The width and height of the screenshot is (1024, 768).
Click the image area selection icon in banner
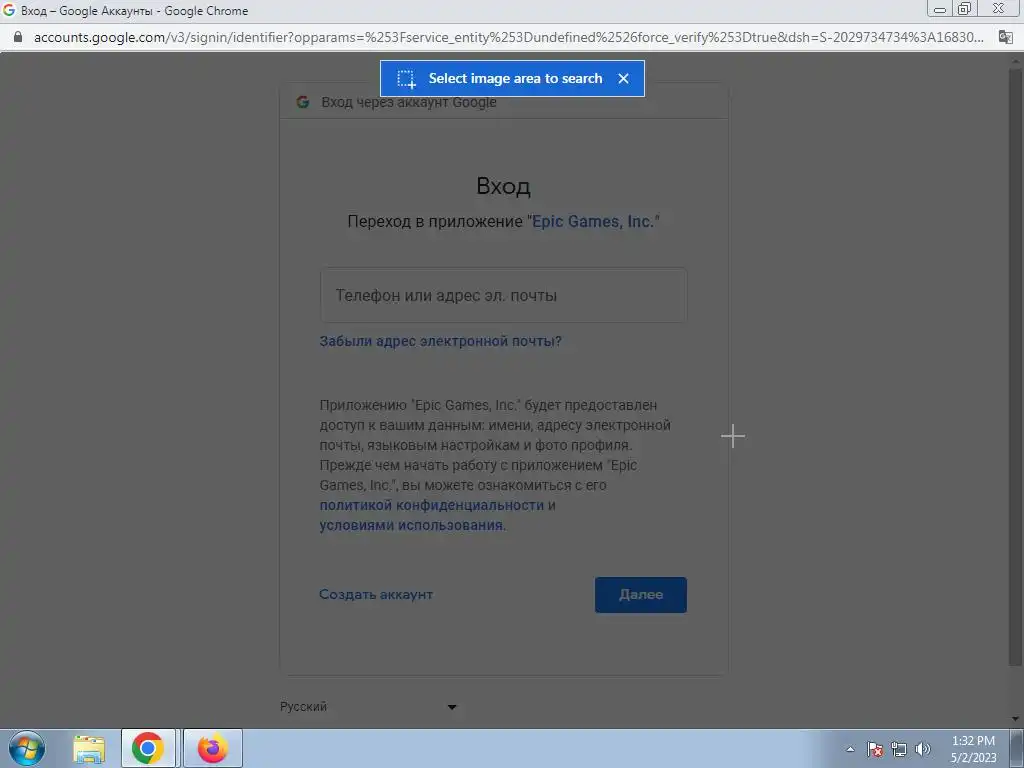click(406, 79)
